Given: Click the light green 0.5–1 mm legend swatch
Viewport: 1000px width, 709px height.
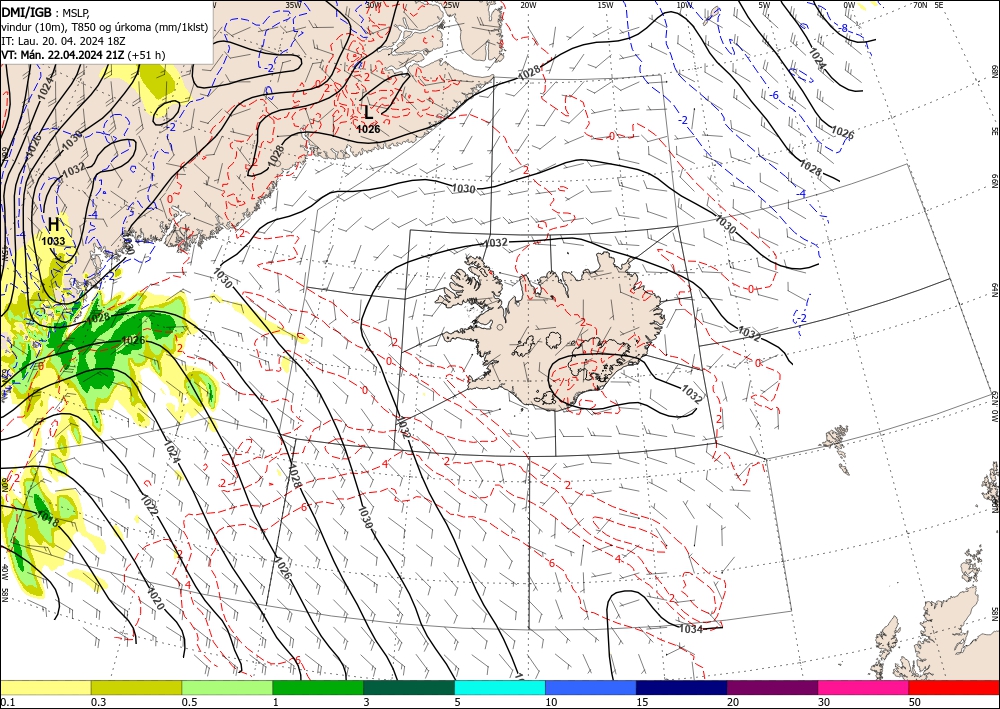Looking at the screenshot, I should pyautogui.click(x=227, y=687).
